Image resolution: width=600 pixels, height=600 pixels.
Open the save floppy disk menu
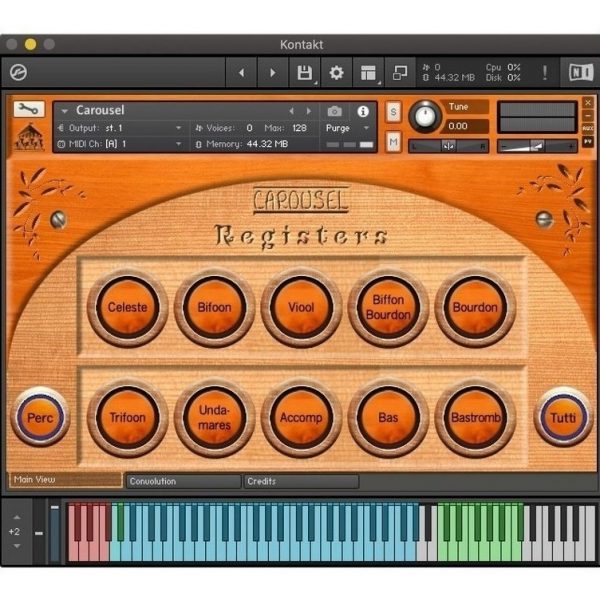[x=305, y=73]
